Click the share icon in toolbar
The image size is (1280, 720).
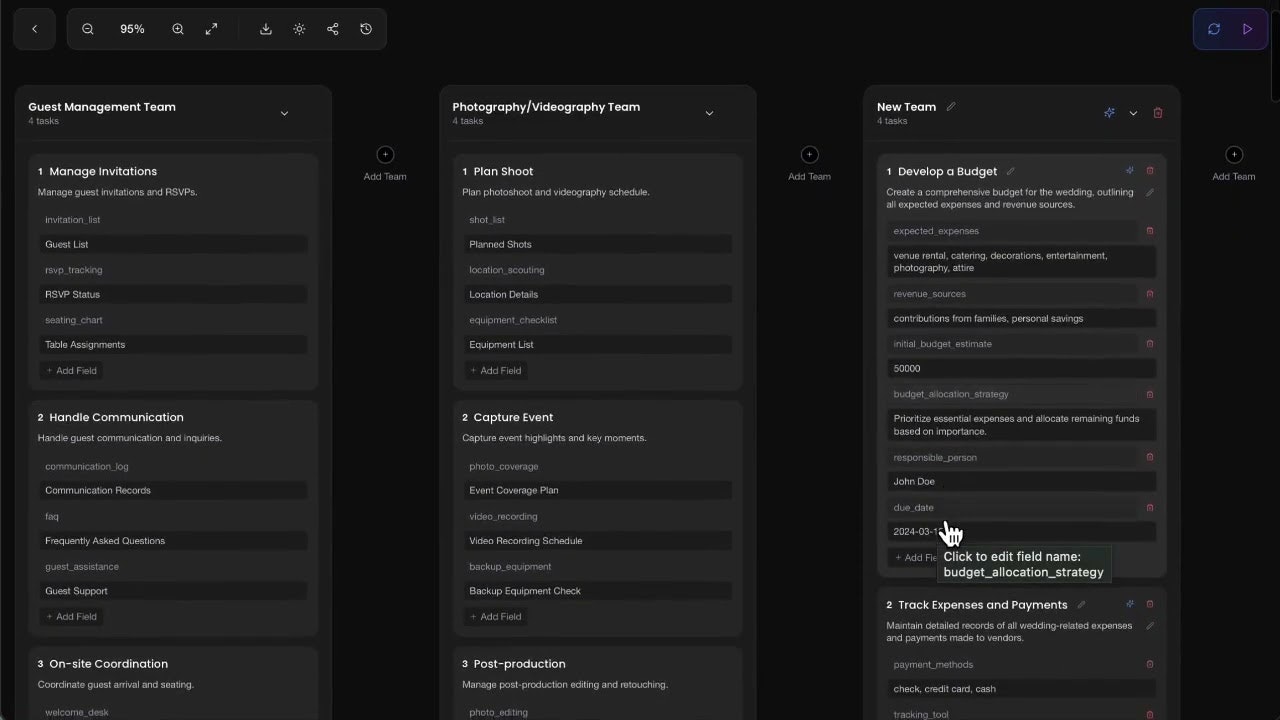(x=333, y=29)
